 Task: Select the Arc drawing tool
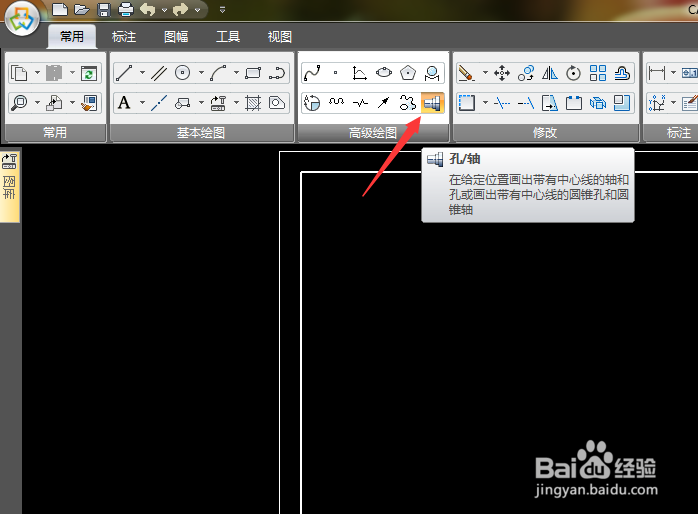(218, 73)
